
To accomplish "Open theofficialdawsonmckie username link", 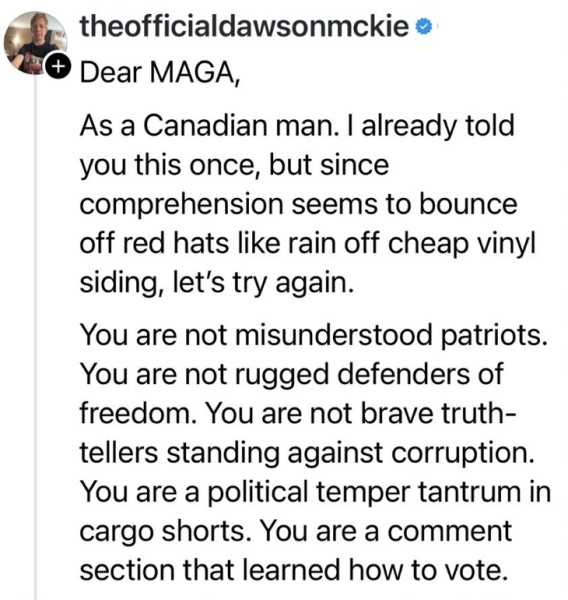I will (244, 27).
